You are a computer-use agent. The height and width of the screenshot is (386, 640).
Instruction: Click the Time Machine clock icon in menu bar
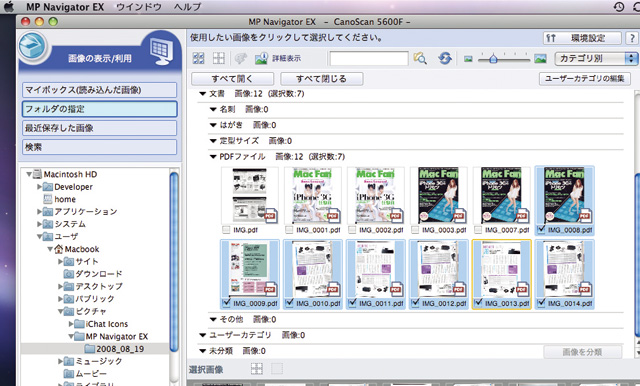[x=619, y=7]
